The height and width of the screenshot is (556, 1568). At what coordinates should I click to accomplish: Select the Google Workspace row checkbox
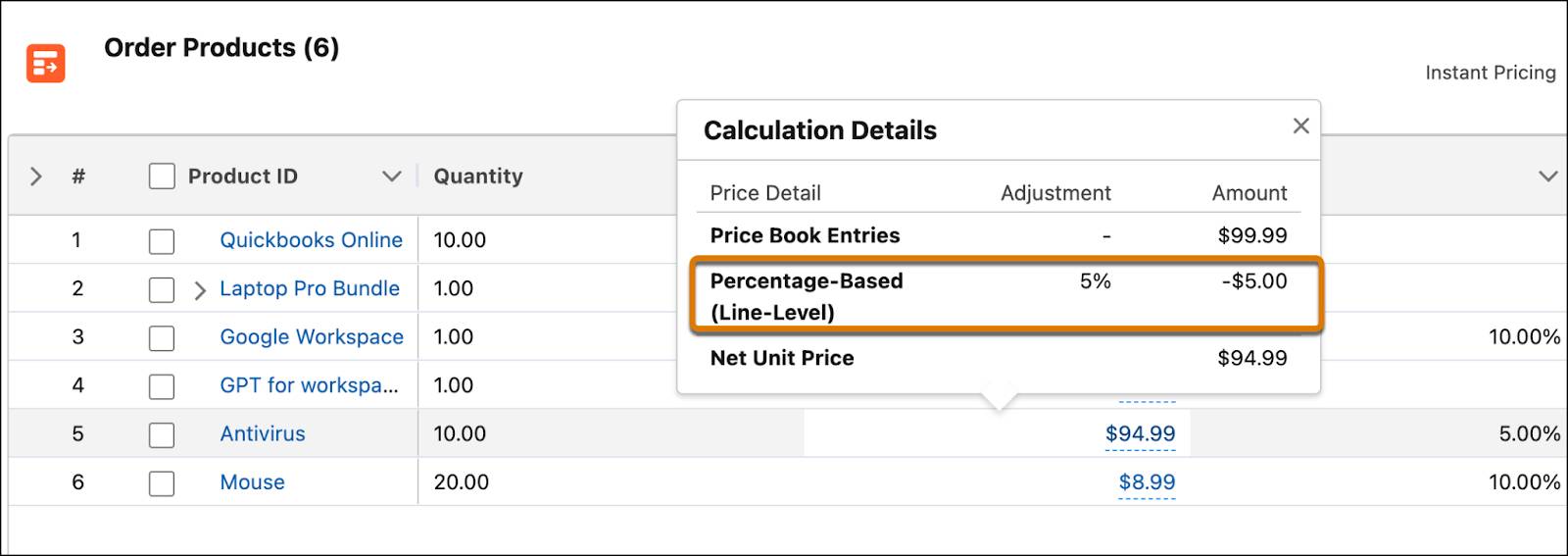point(162,338)
